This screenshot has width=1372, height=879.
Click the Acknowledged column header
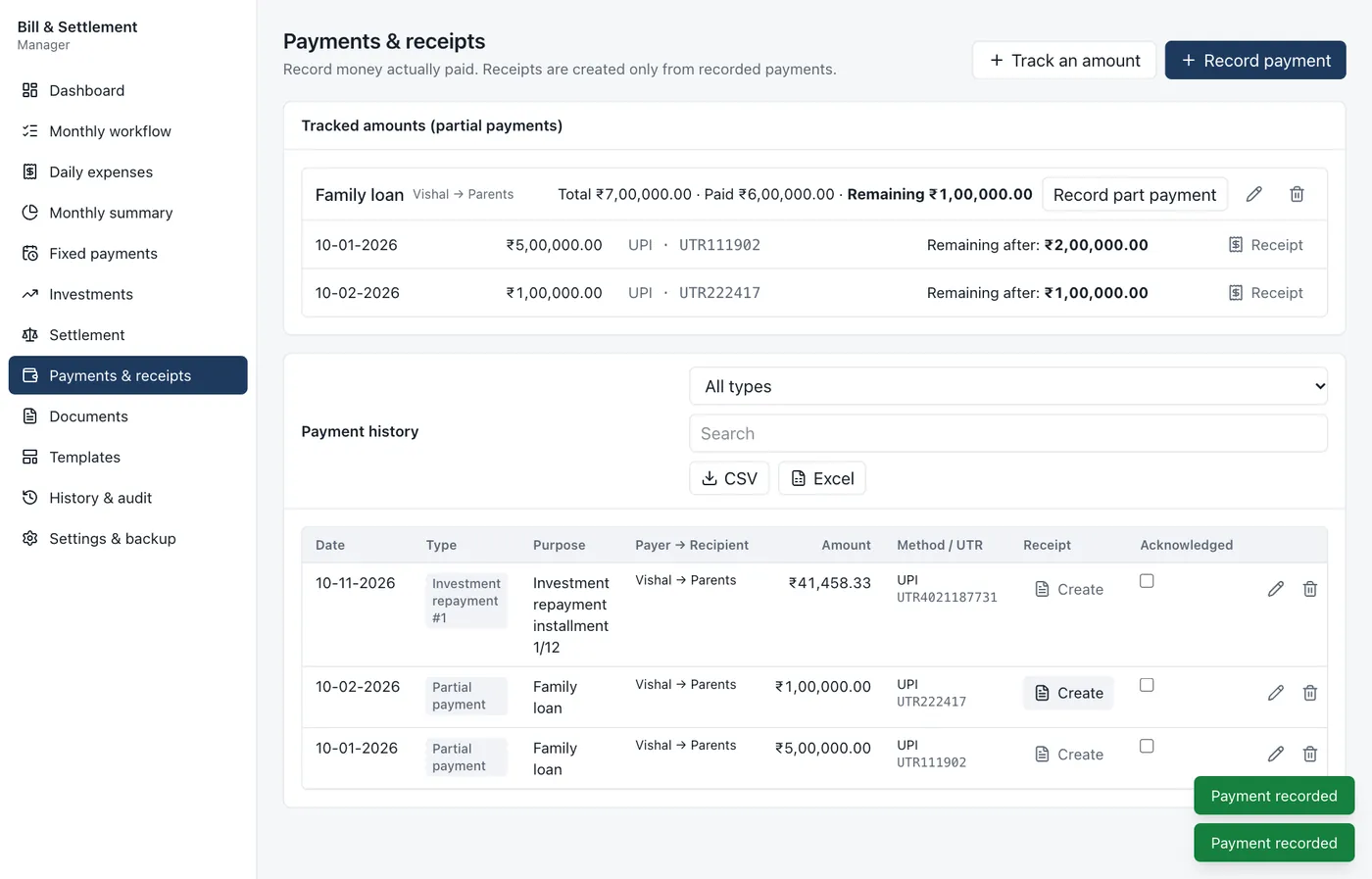coord(1187,545)
